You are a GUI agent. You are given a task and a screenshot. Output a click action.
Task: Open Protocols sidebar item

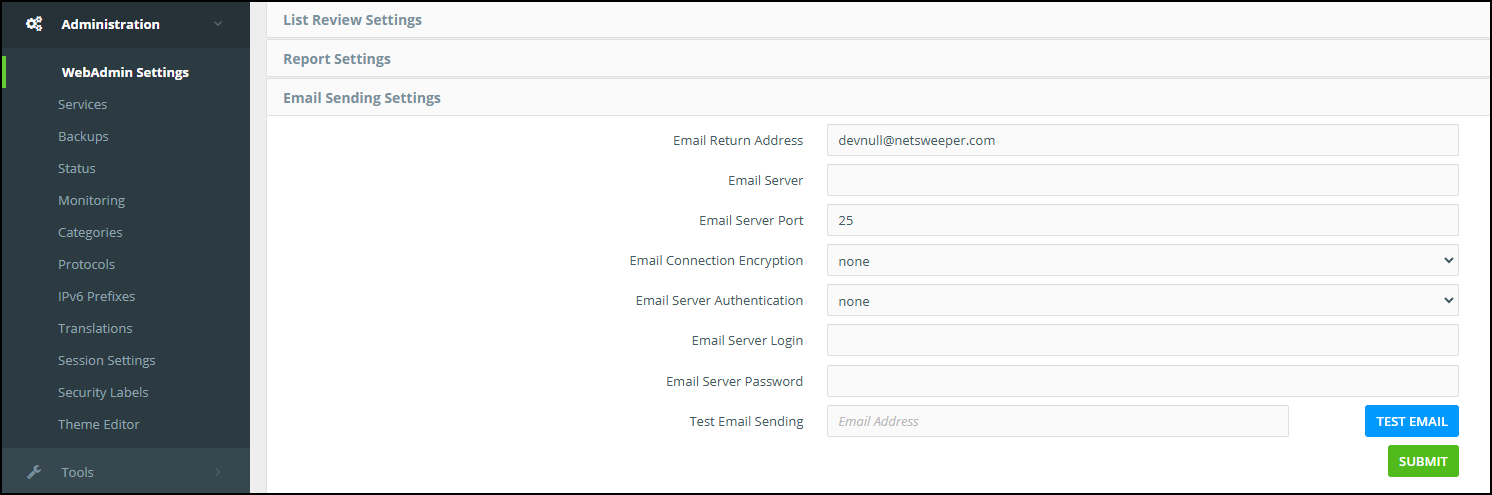(x=86, y=264)
